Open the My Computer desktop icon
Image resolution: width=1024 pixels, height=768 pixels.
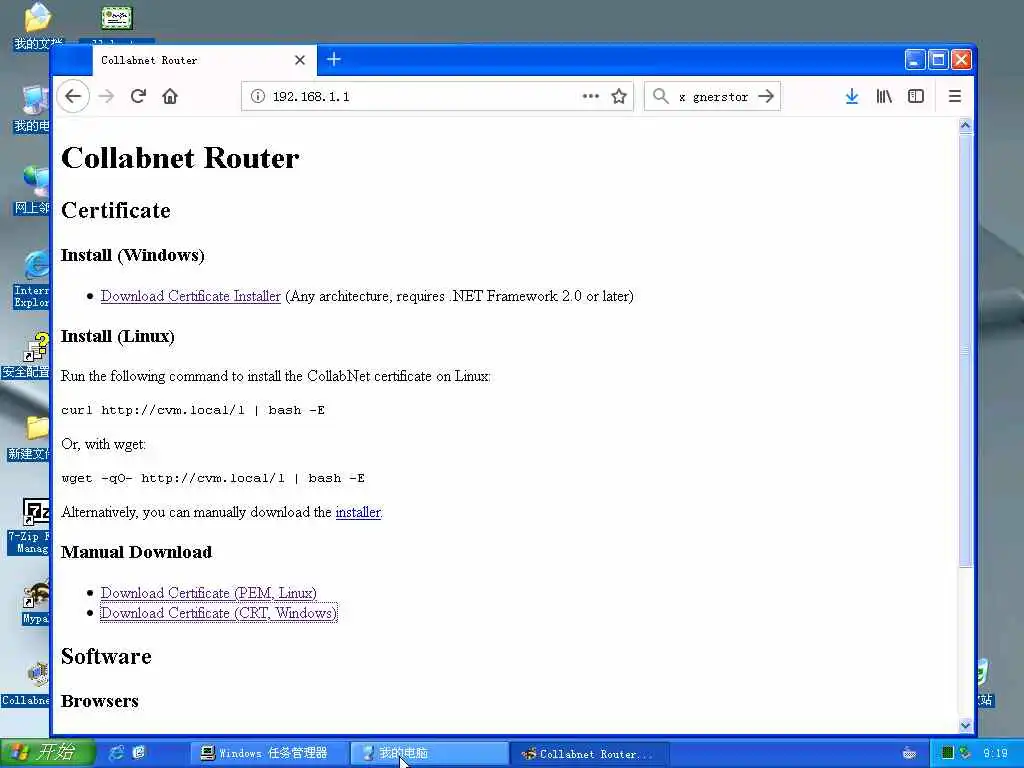point(33,109)
